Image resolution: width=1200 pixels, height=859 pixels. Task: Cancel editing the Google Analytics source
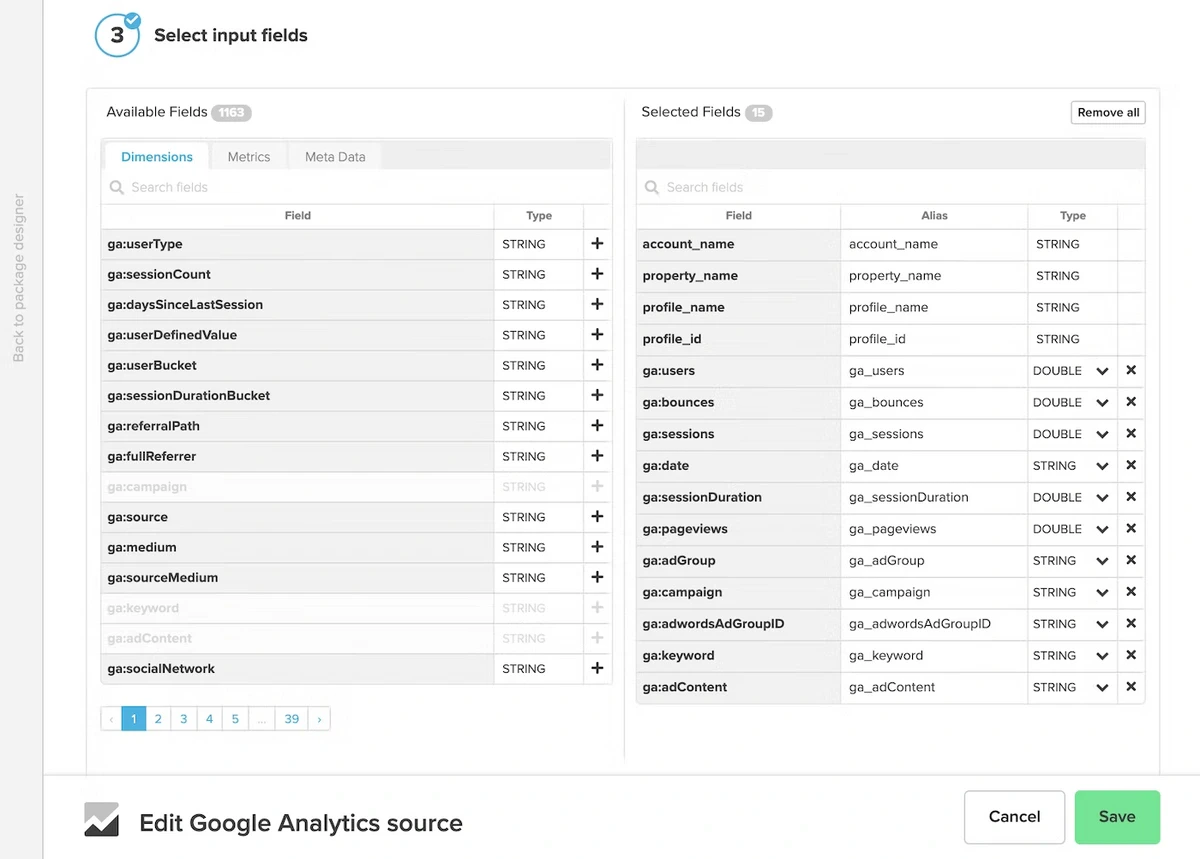pos(1014,817)
